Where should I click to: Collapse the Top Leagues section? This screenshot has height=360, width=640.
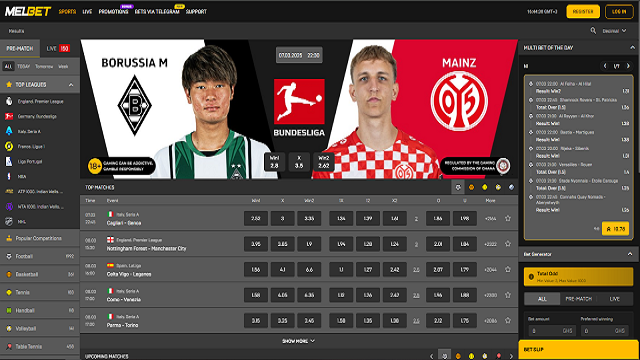tap(71, 84)
